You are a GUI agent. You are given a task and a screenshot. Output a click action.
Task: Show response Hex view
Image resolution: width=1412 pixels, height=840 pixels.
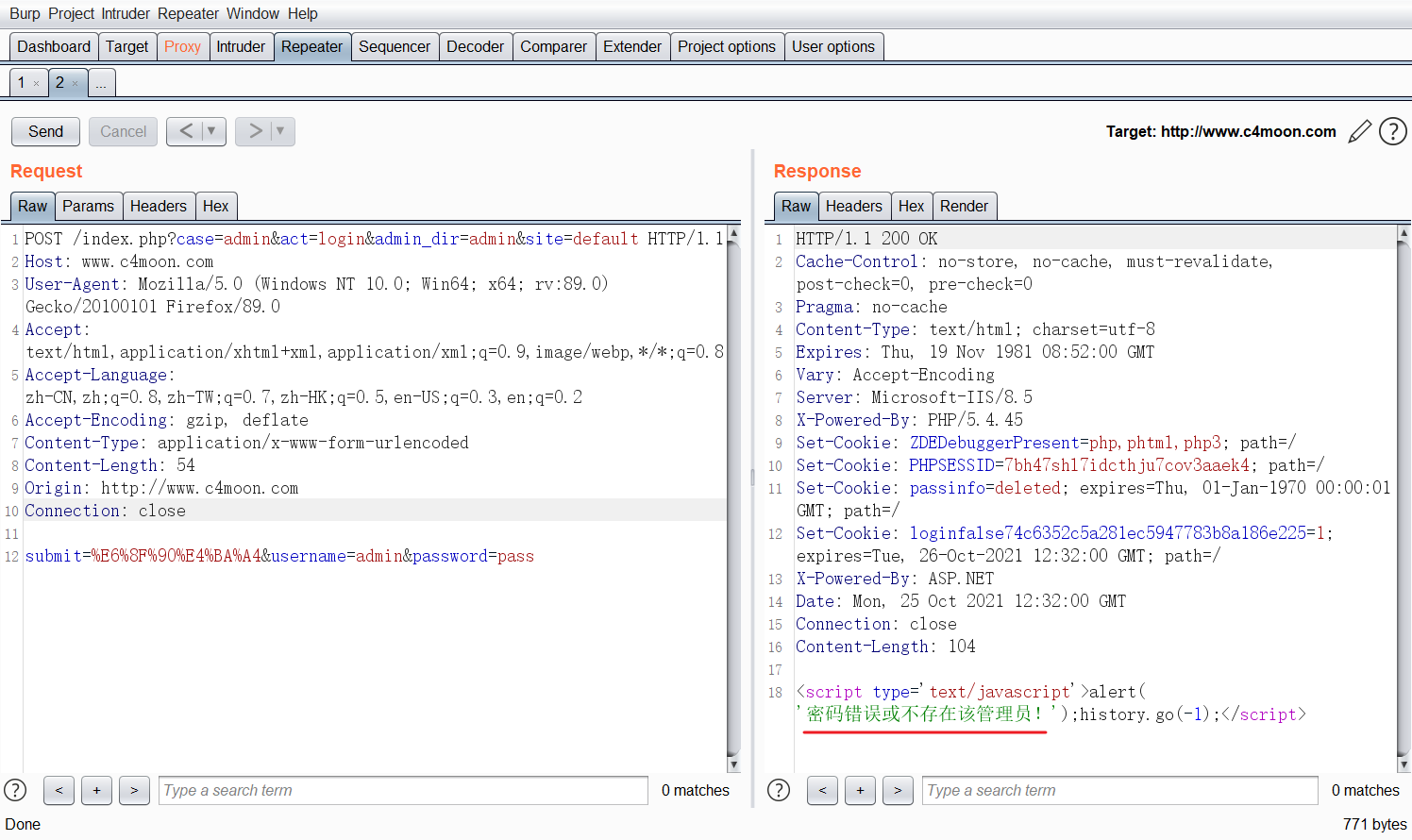[x=912, y=206]
